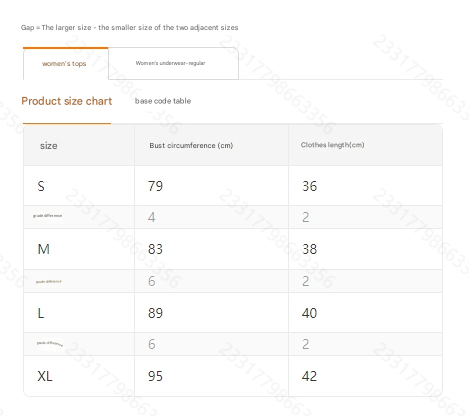The width and height of the screenshot is (469, 416).
Task: Open the Women's underwear-regular tab
Action: click(173, 63)
